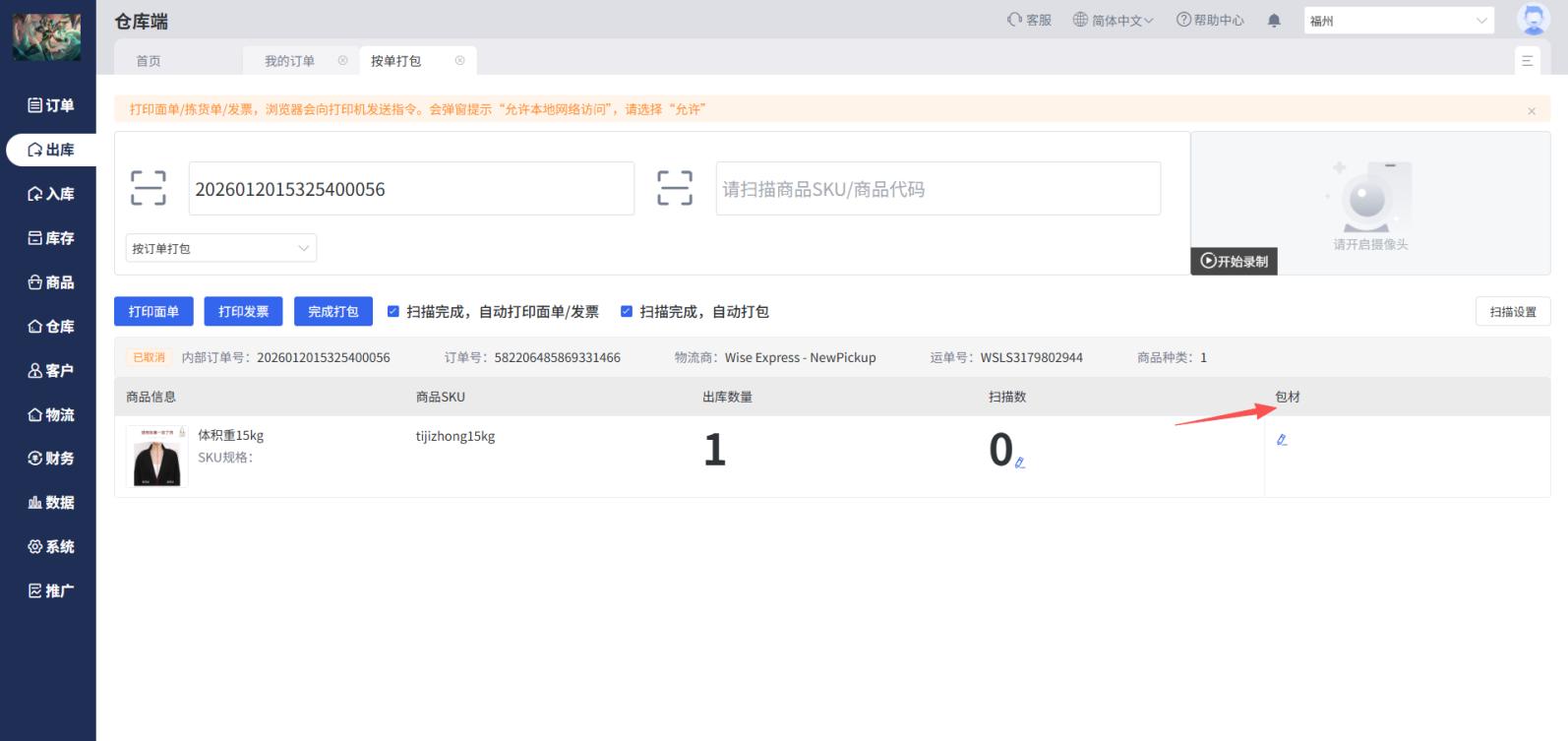Image resolution: width=1568 pixels, height=741 pixels.
Task: Click tracking number WSLS3179802944
Action: pos(1032,357)
